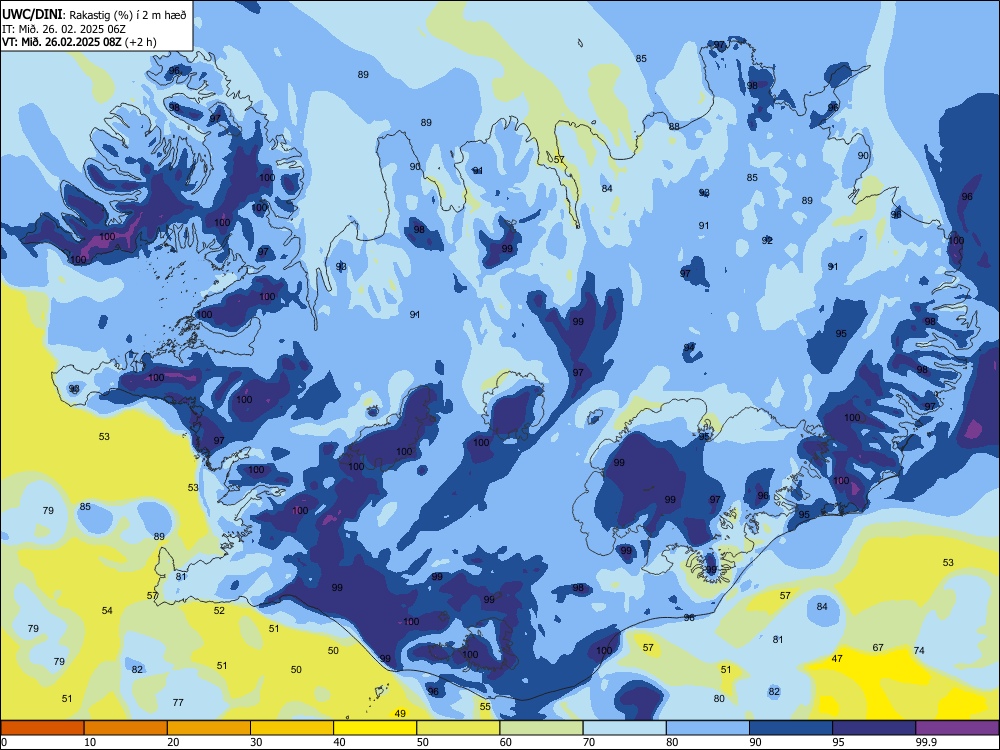Screen dimensions: 1000x750
Task: Click the map value 67 in southeast sea
Action: (878, 647)
